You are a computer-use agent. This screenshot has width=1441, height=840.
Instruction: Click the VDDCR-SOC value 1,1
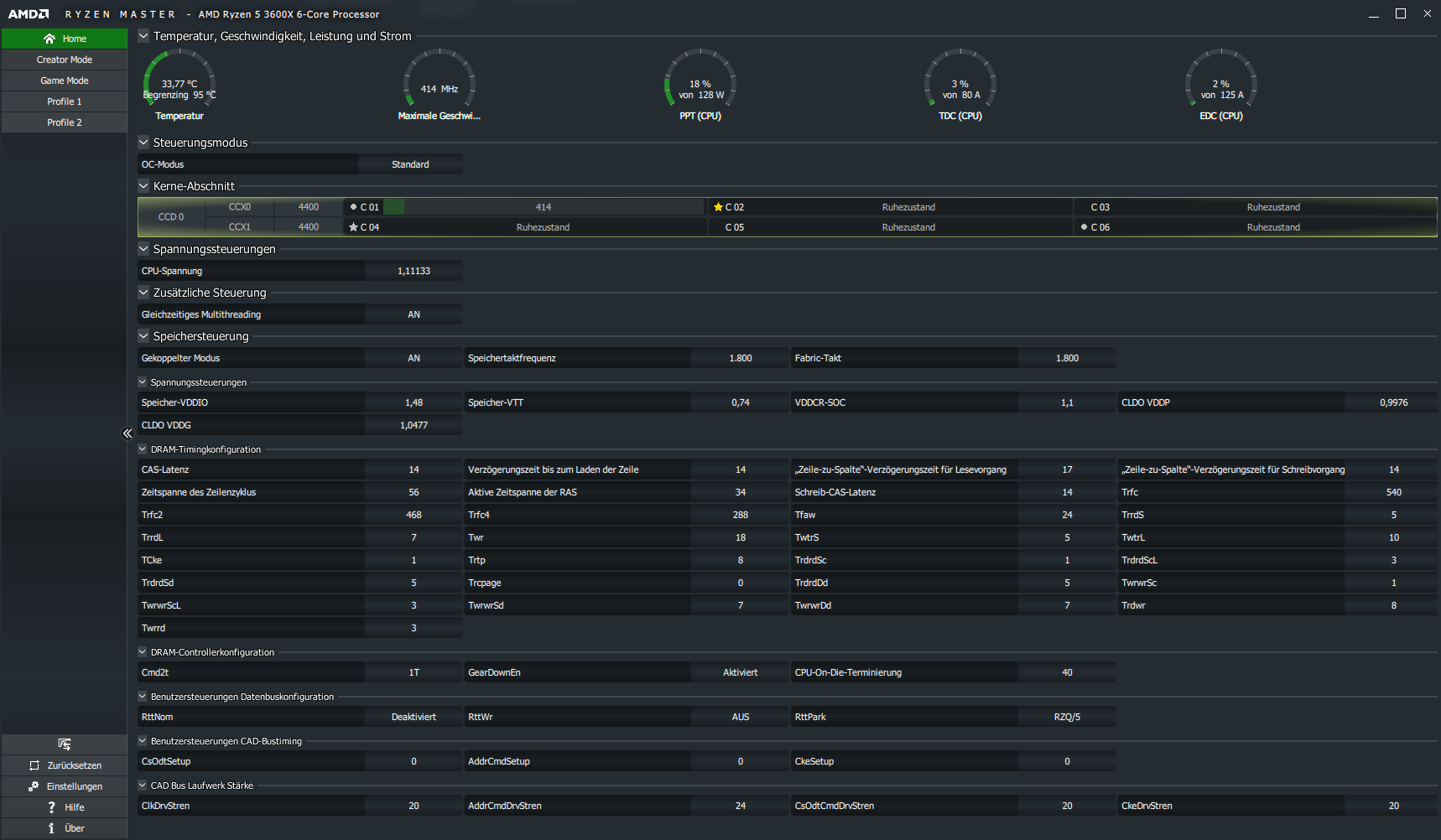click(1067, 402)
